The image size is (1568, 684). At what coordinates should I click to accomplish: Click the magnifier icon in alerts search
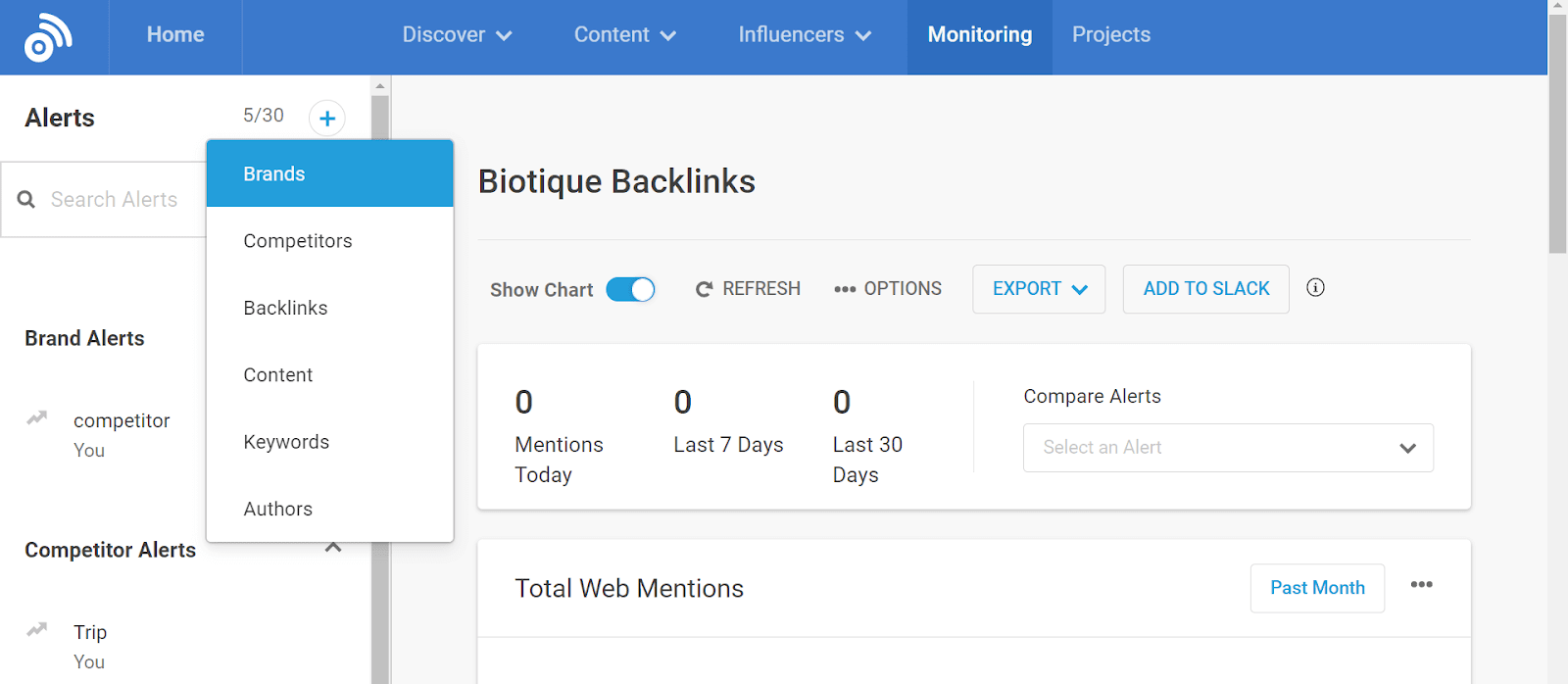click(x=26, y=200)
